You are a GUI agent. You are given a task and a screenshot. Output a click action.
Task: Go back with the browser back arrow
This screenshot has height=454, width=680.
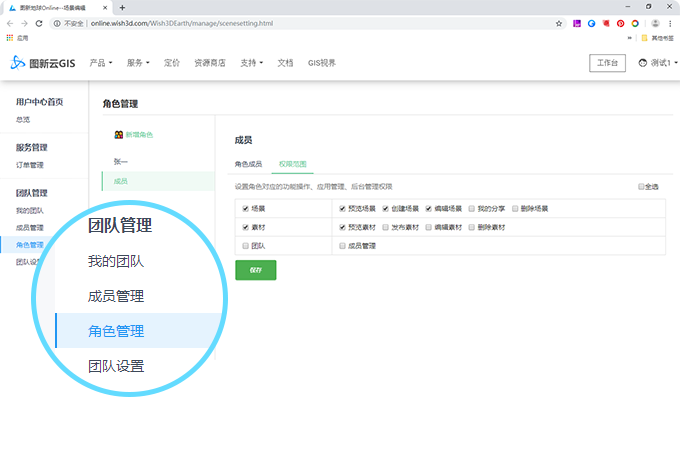click(10, 22)
